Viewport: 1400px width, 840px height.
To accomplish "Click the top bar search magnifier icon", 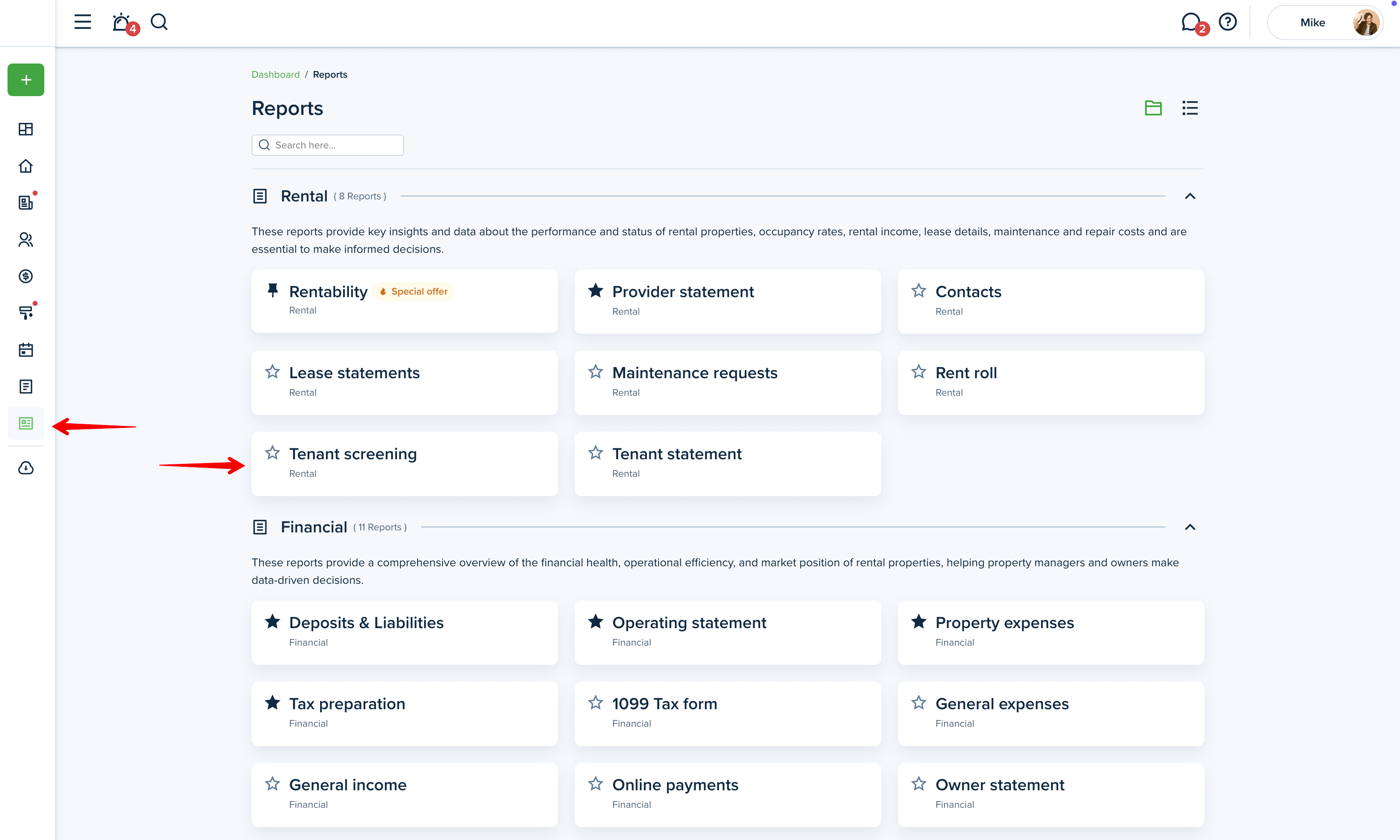I will [x=159, y=22].
